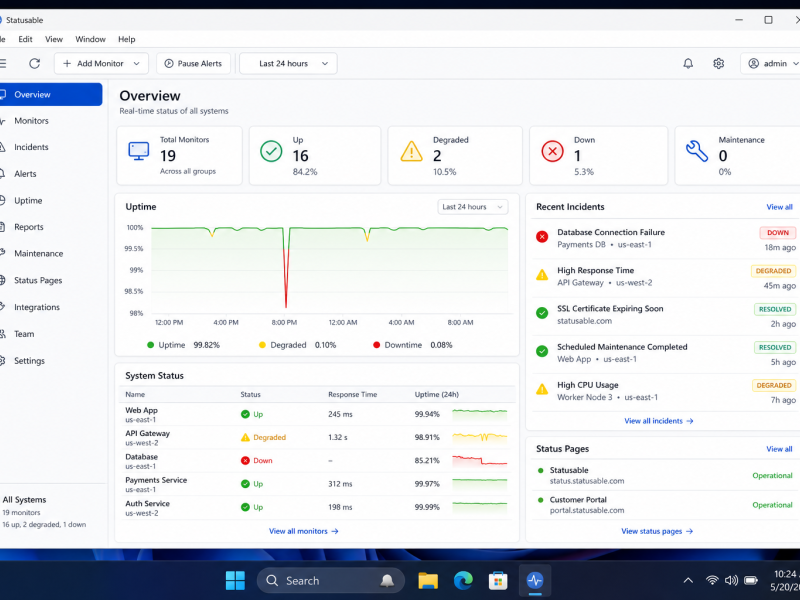Show hidden icons chevron in system tray
800x600 pixels.
pos(688,581)
